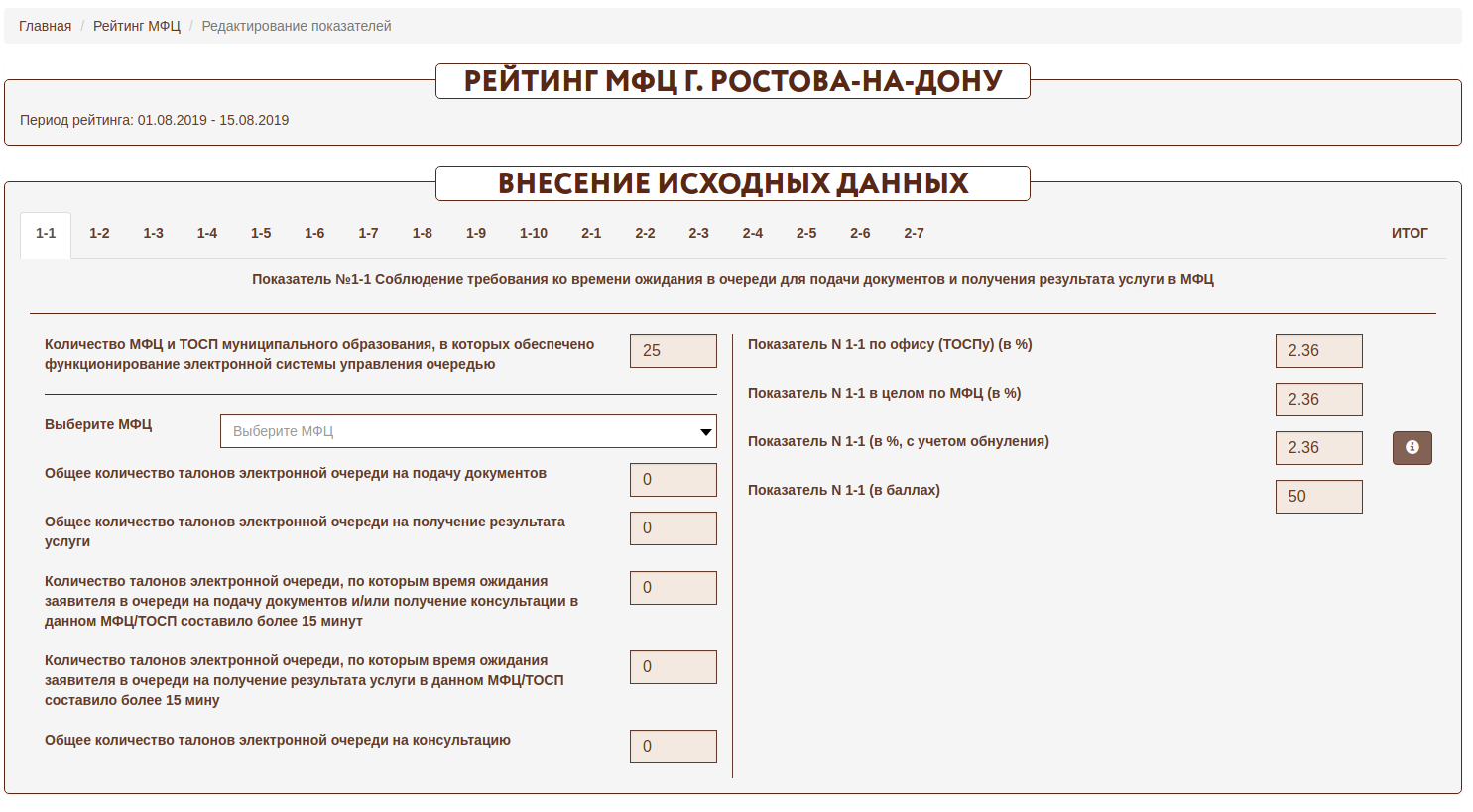1473x812 pixels.
Task: Open the 'Выберите МФЦ' dropdown
Action: pyautogui.click(x=467, y=431)
